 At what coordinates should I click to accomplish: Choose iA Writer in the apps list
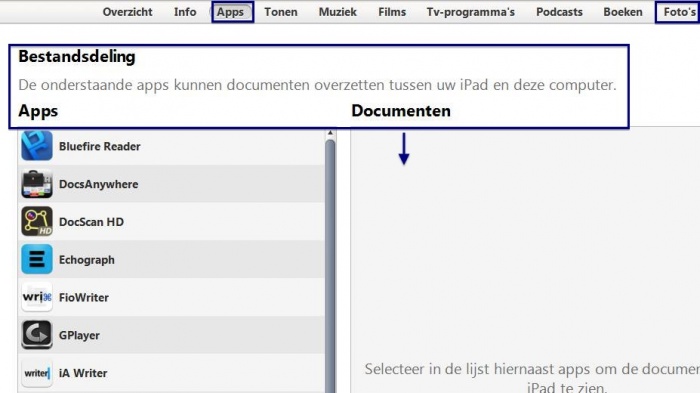(x=171, y=373)
